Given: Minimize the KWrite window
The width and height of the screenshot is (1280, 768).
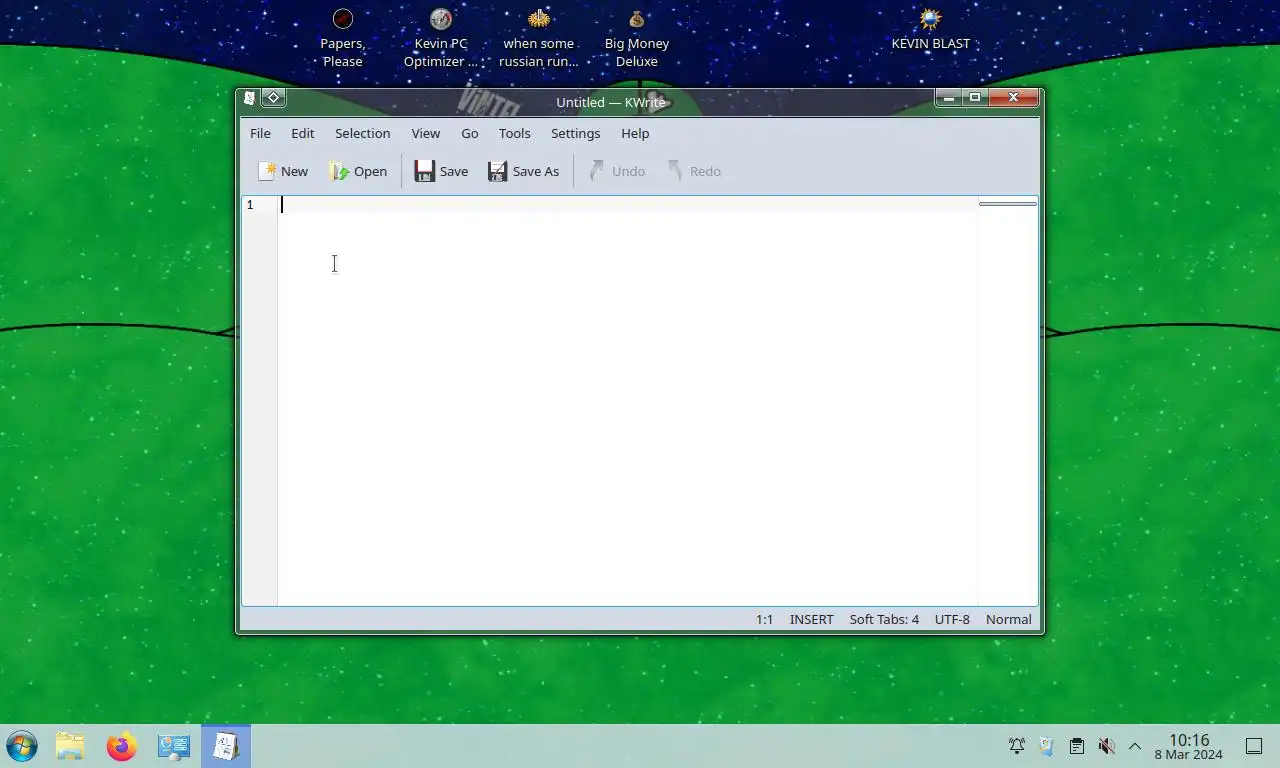Looking at the screenshot, I should click(x=948, y=97).
